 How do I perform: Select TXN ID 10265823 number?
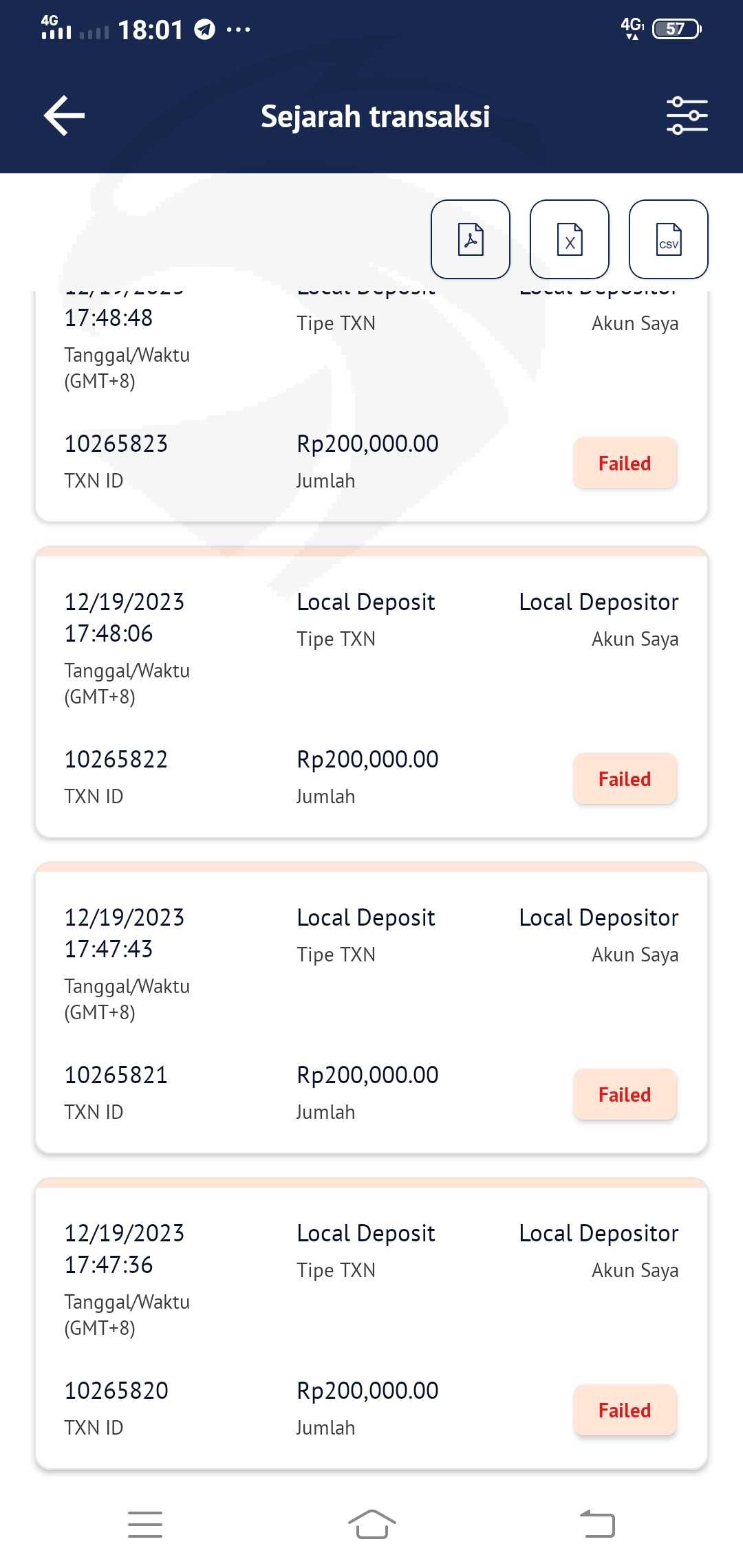pyautogui.click(x=116, y=444)
